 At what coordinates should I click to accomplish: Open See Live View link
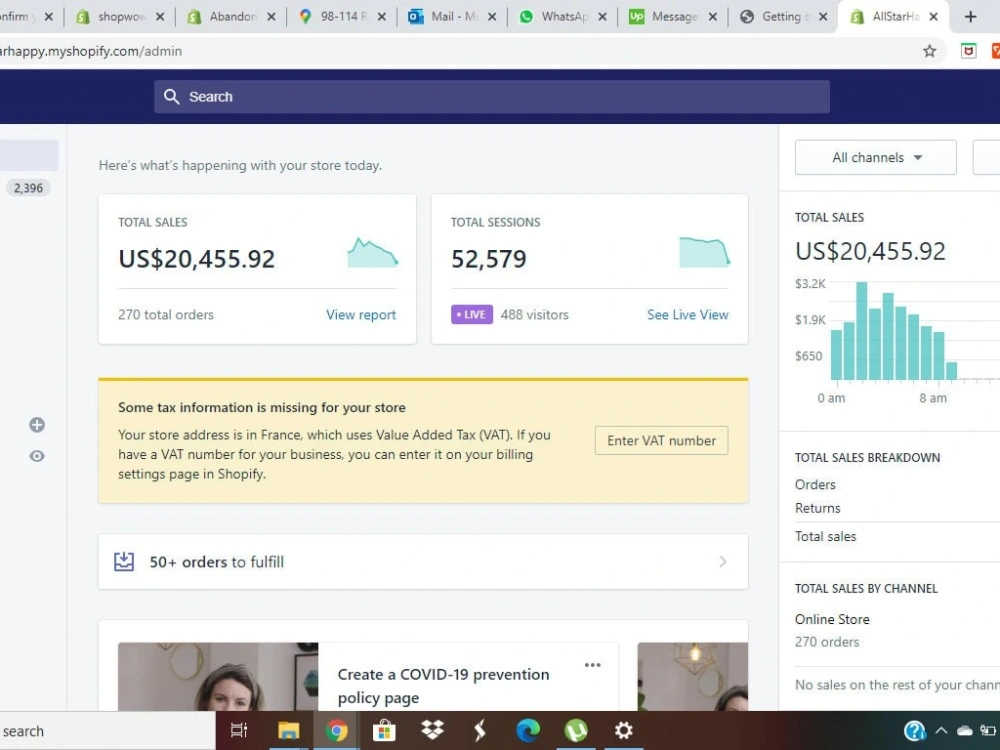pos(688,314)
